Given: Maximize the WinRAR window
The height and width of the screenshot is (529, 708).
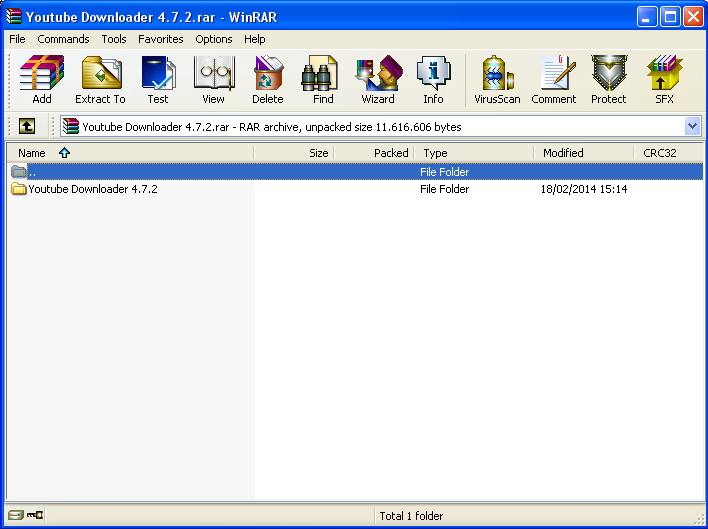Looking at the screenshot, I should click(670, 17).
